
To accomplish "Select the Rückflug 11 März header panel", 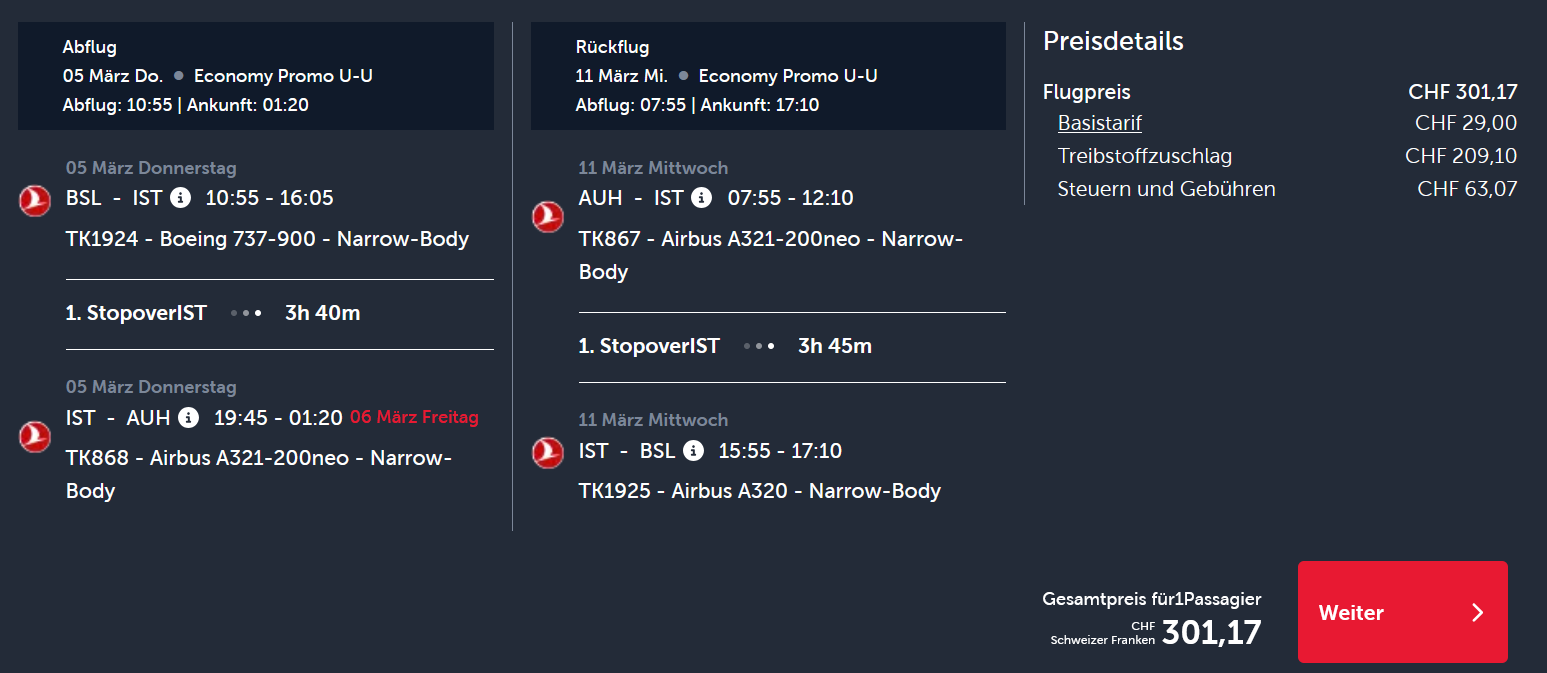I will click(x=768, y=76).
